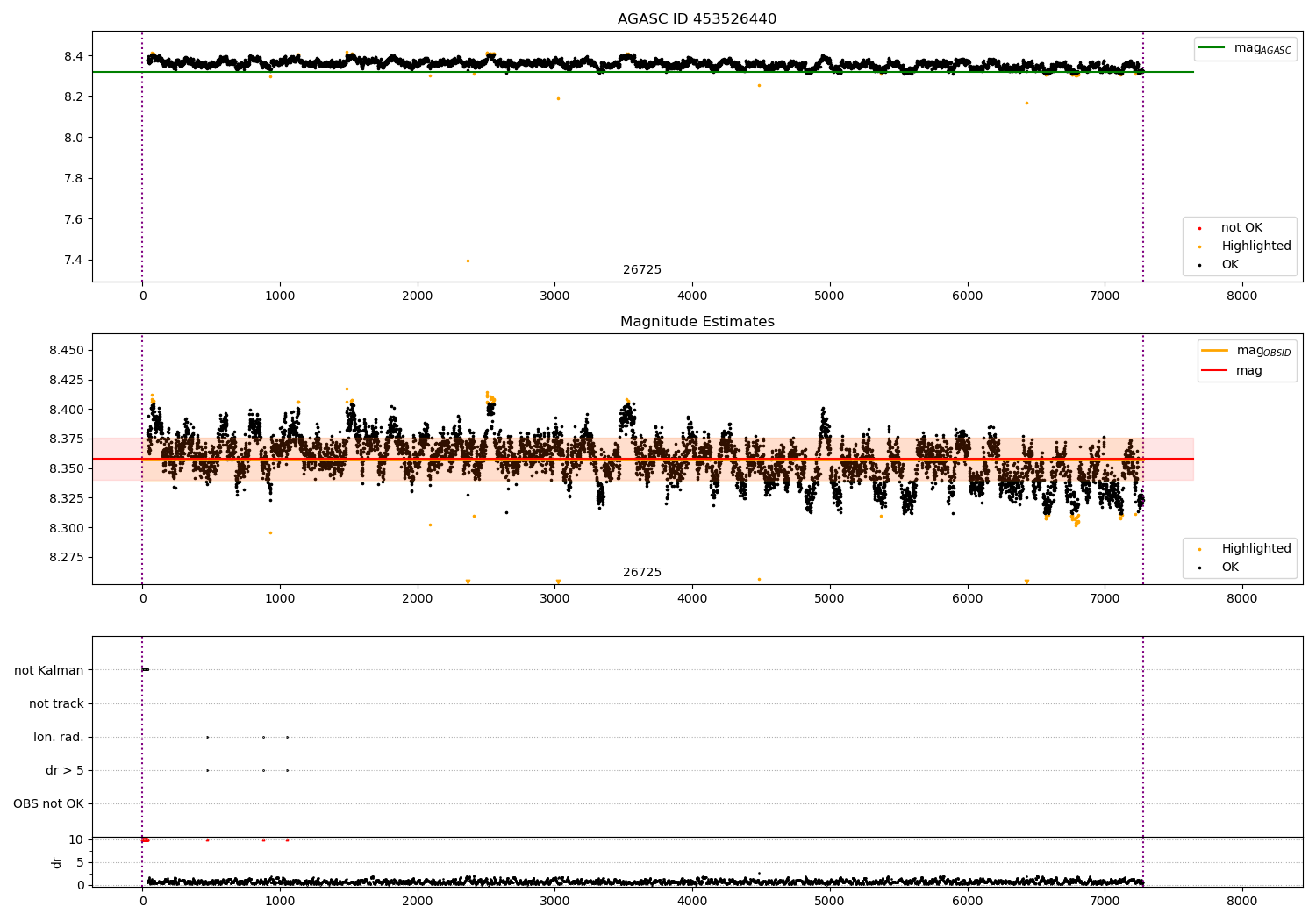Viewport: 1316px width, 921px height.
Task: Click 'OK' legend label in the top plot
Action: click(1230, 264)
